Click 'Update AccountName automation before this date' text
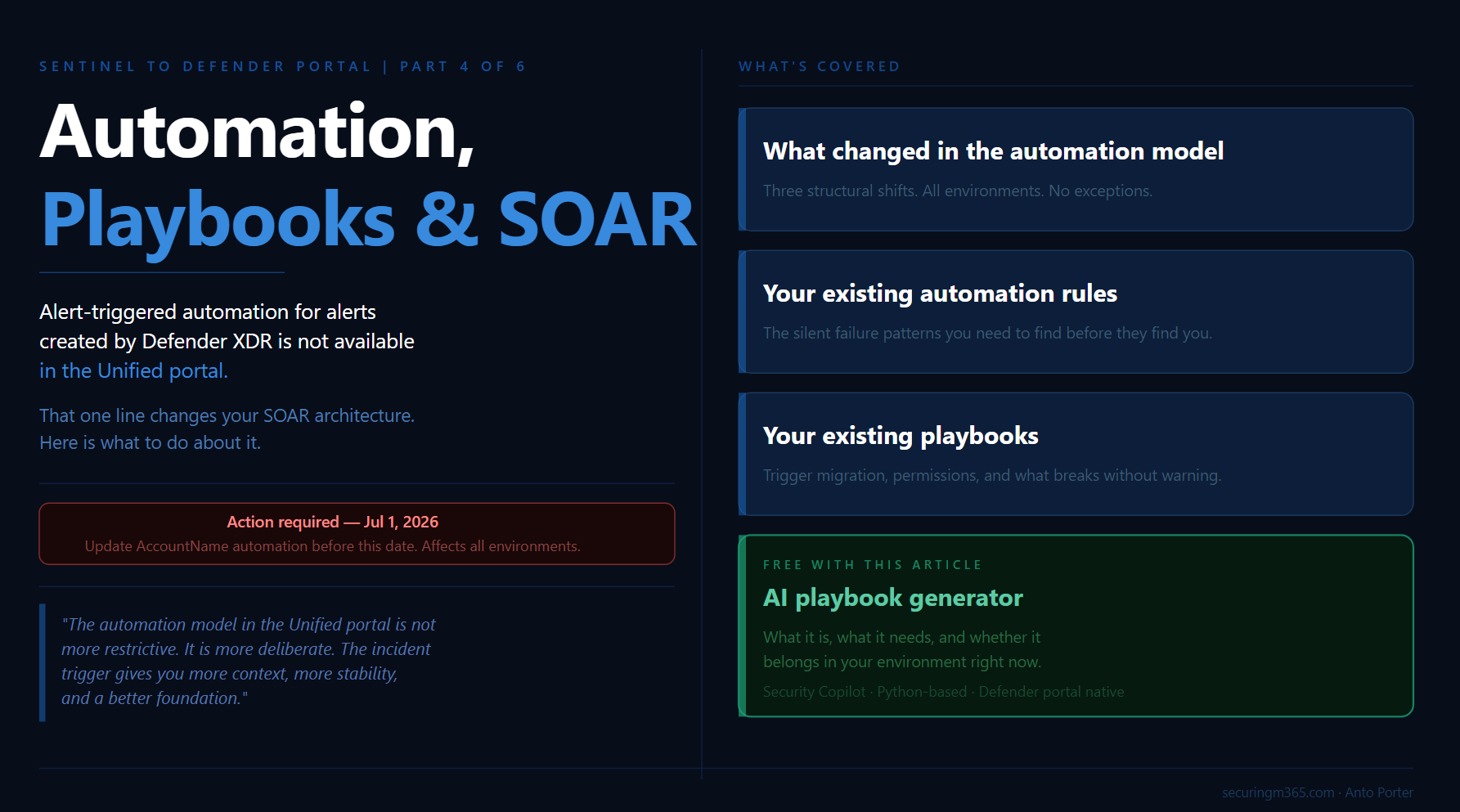Screen dimensions: 1460x812 pos(251,546)
